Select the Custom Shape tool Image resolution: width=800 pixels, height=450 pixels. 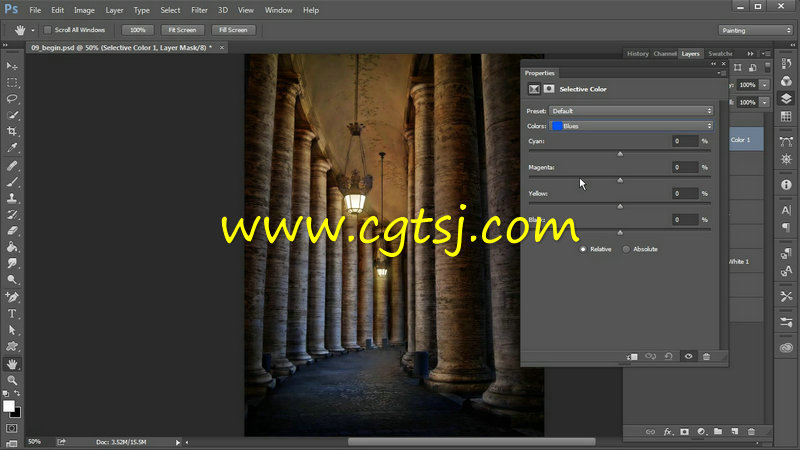click(x=12, y=346)
